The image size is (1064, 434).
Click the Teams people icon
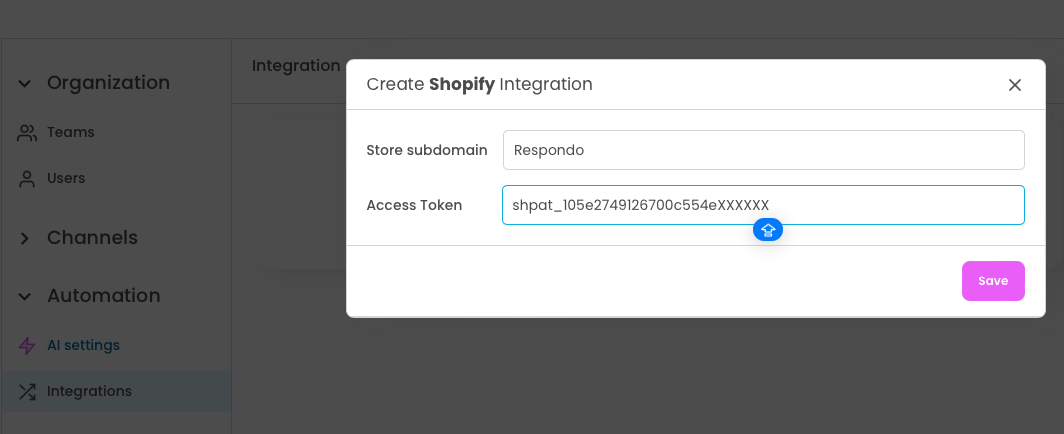[x=26, y=133]
